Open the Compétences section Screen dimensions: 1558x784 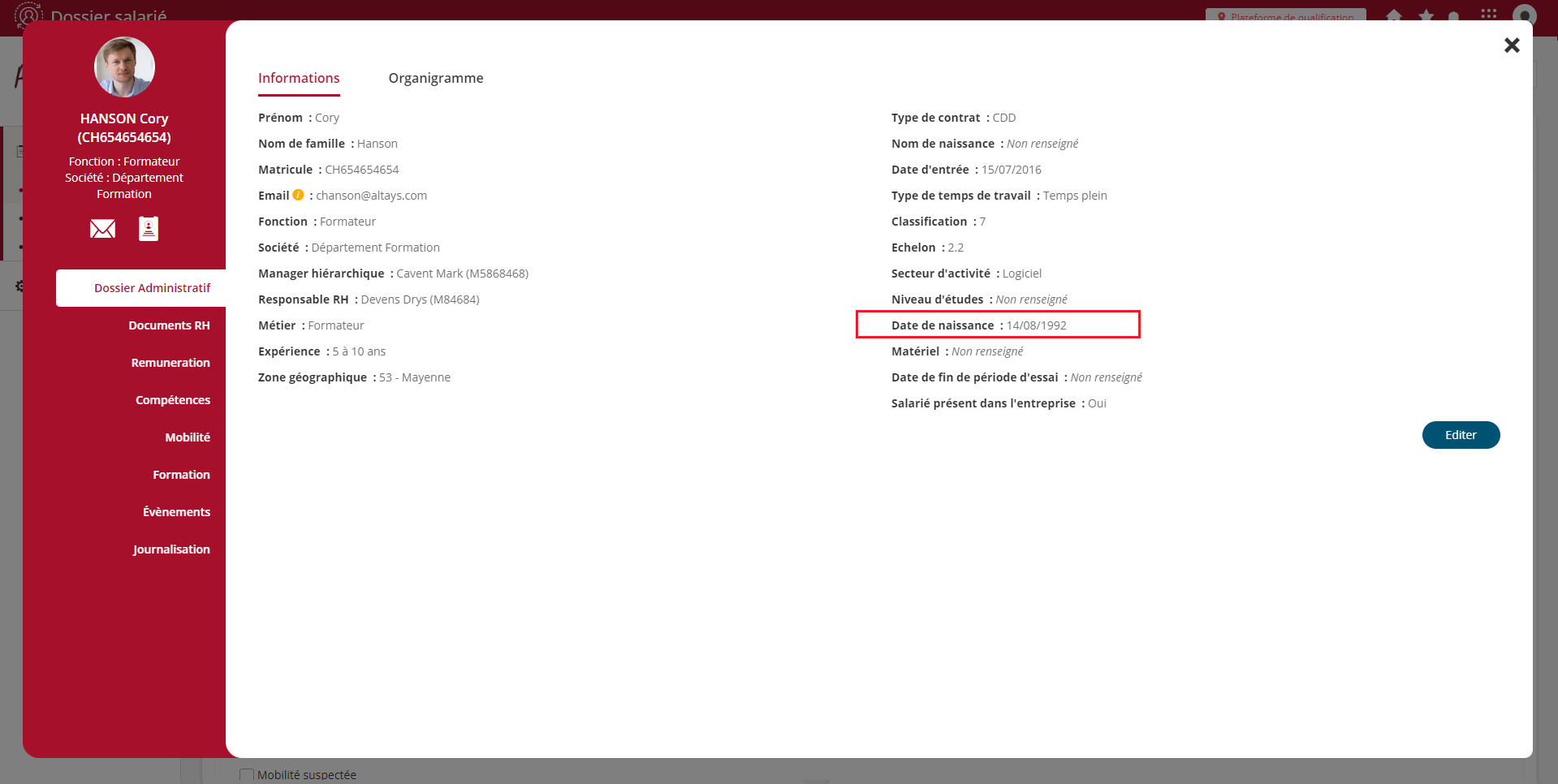pos(172,400)
